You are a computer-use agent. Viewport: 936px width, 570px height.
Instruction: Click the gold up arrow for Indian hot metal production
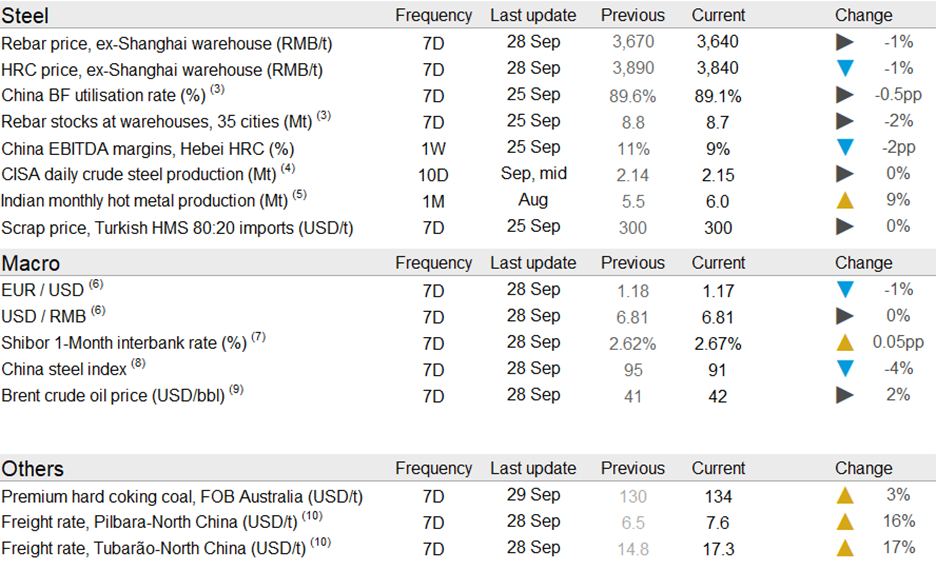pos(845,200)
